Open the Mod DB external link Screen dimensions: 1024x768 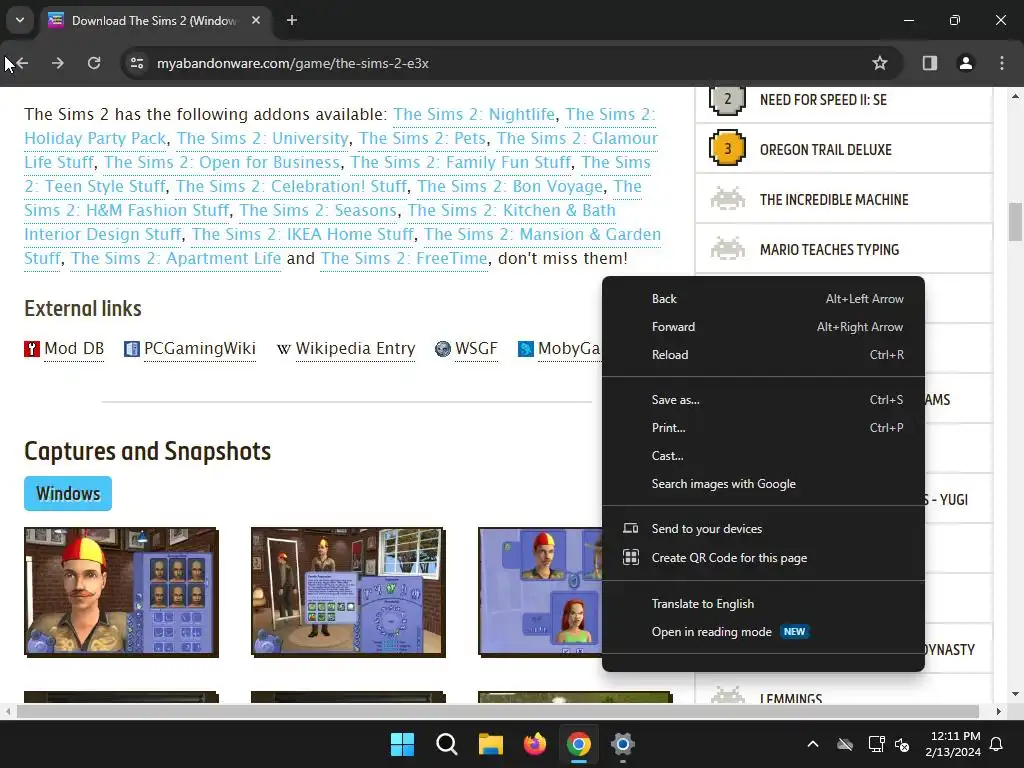point(74,349)
